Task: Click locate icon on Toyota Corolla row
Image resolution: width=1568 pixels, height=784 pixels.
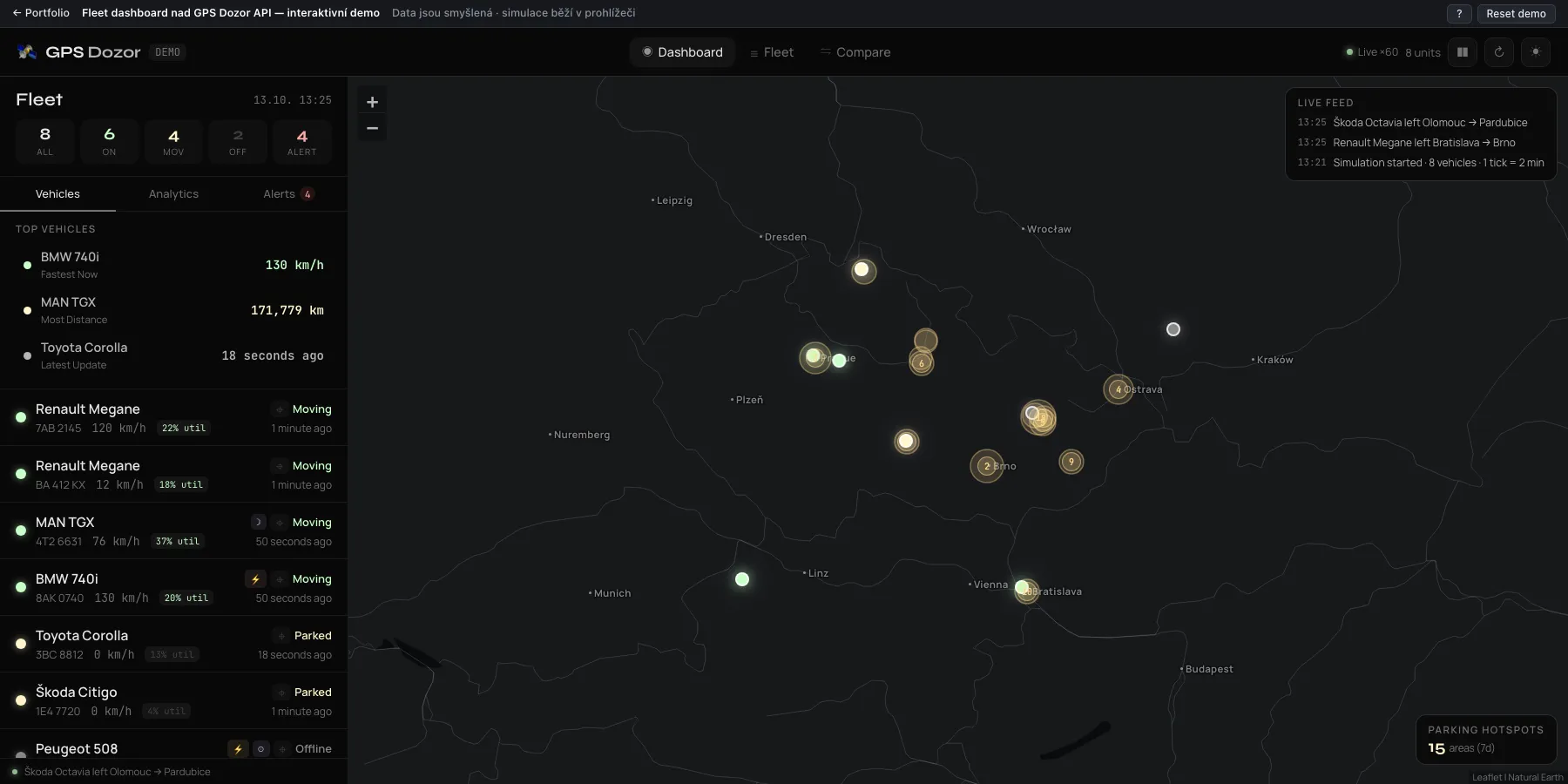Action: coord(280,636)
